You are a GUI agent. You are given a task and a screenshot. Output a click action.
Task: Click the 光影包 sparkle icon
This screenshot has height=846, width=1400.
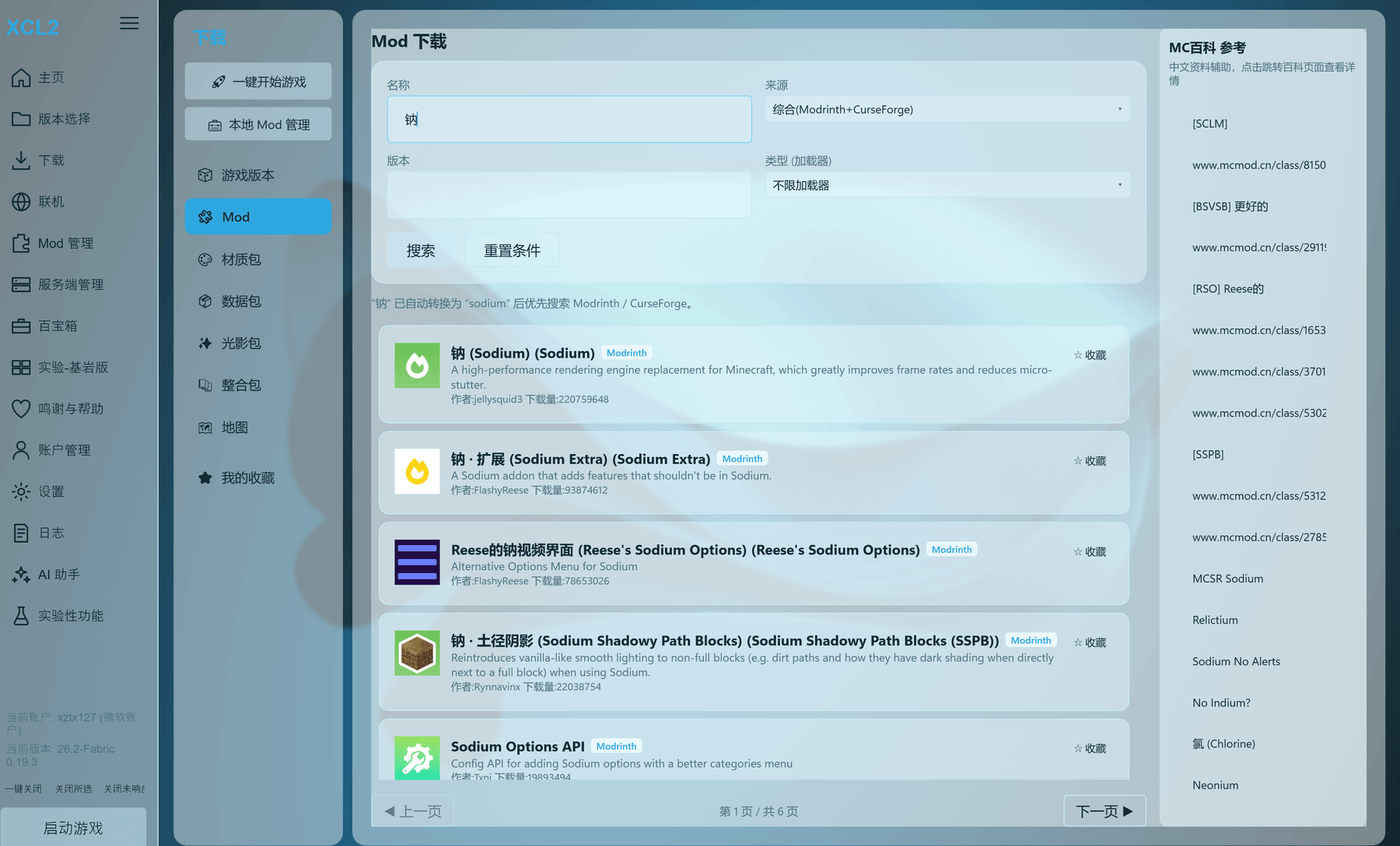coord(205,344)
